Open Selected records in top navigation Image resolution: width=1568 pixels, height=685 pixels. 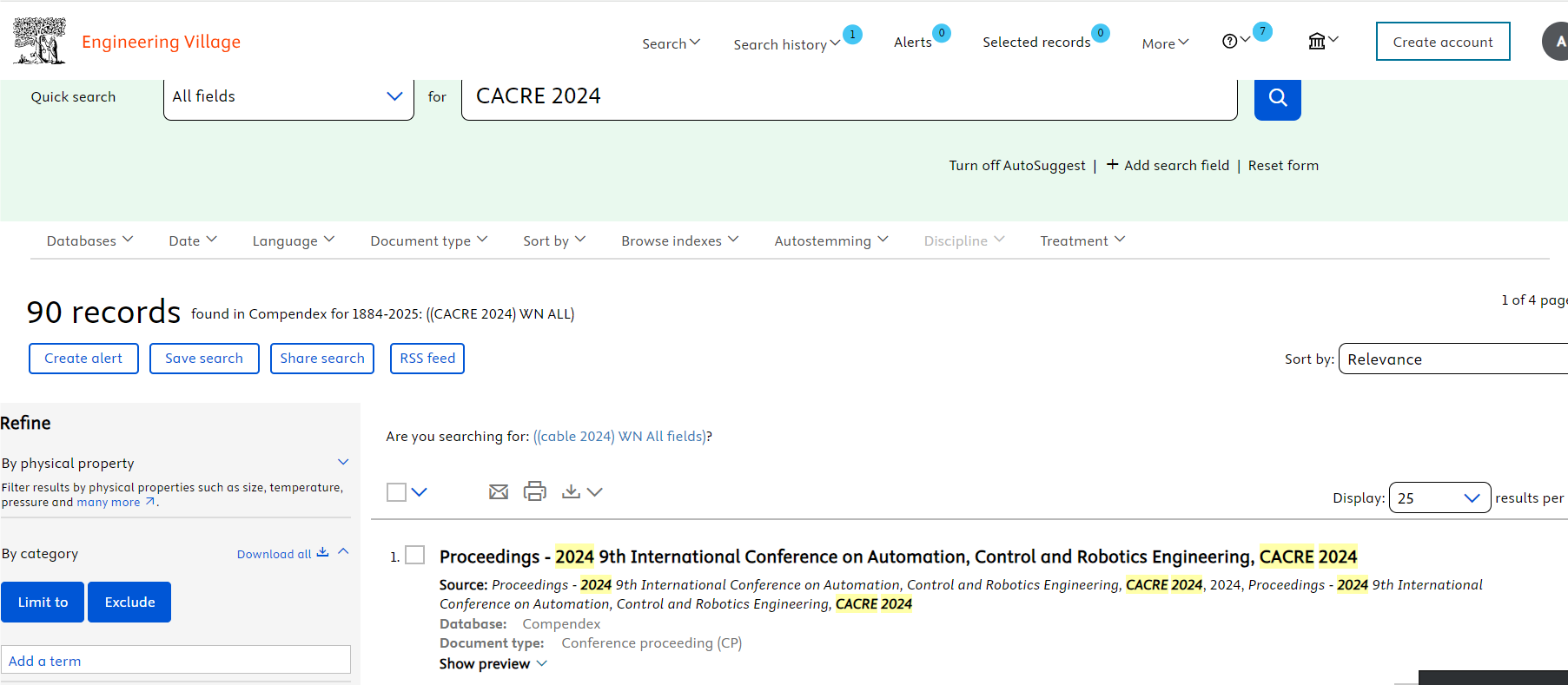click(x=1036, y=42)
